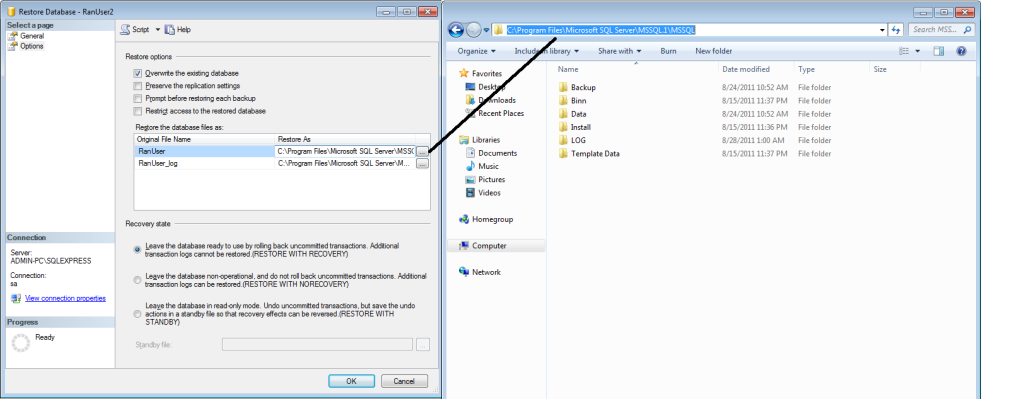Open View connection properties link
This screenshot has width=1022, height=399.
pos(65,299)
